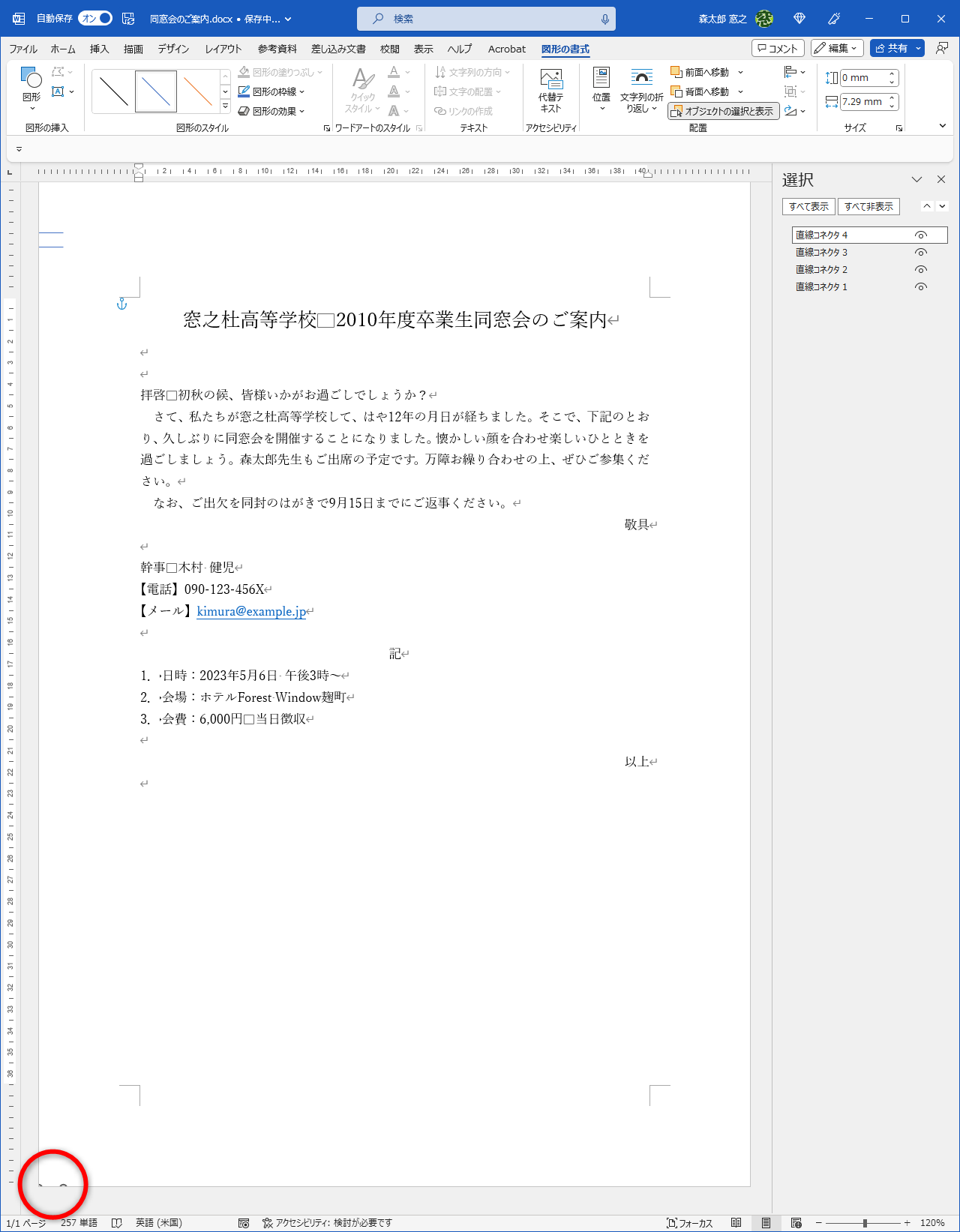Open the 図形の書式 tab

[x=565, y=49]
